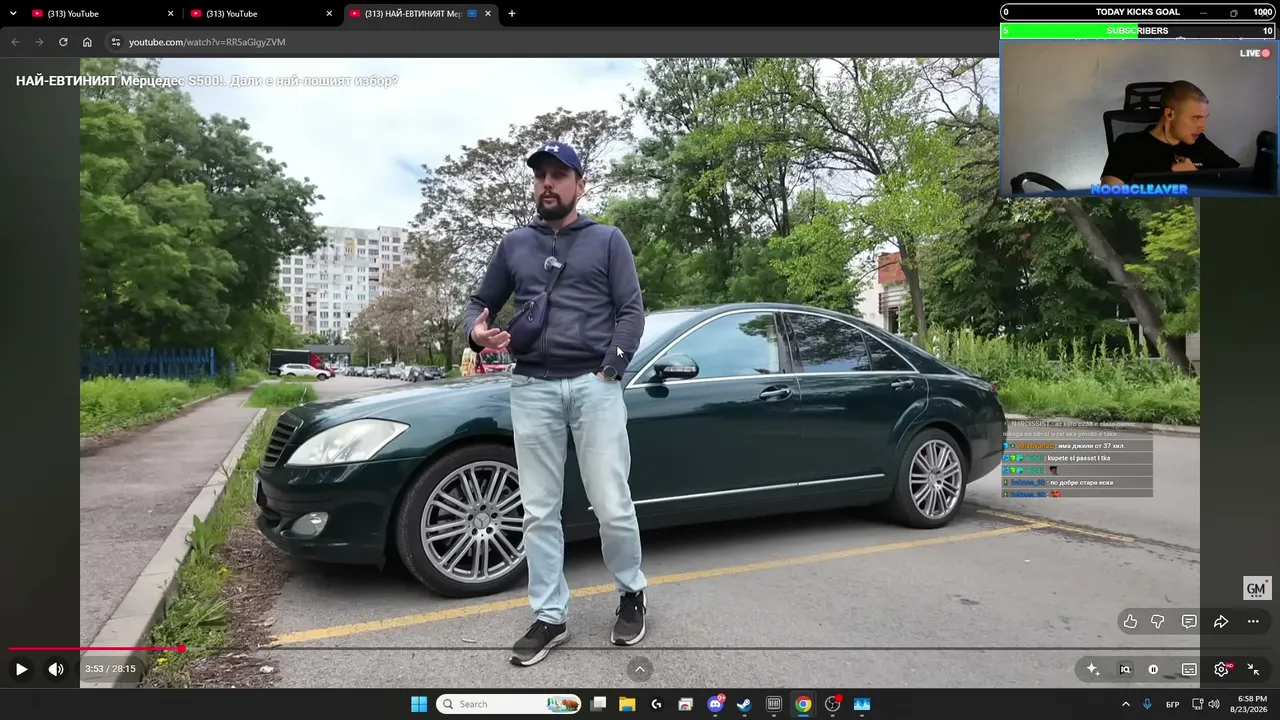Click the chat message "kupete si passat i tka"
The width and height of the screenshot is (1280, 720).
(x=1081, y=458)
